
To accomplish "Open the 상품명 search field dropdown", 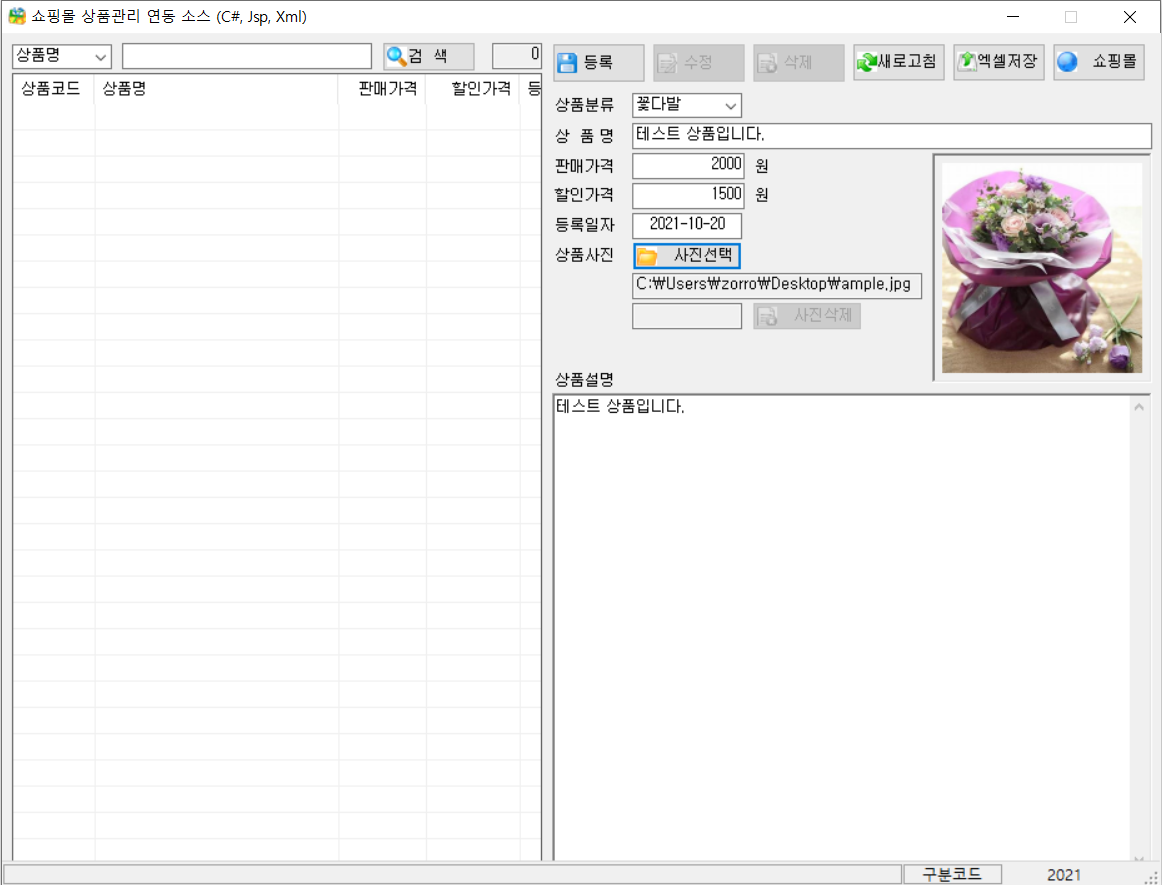I will click(101, 57).
